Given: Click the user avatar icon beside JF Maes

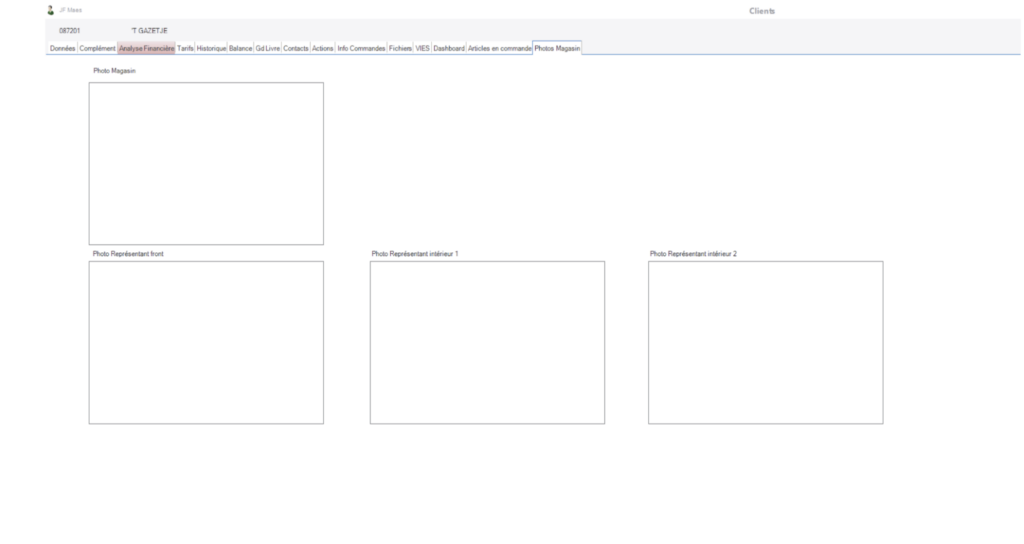Looking at the screenshot, I should click(x=51, y=10).
